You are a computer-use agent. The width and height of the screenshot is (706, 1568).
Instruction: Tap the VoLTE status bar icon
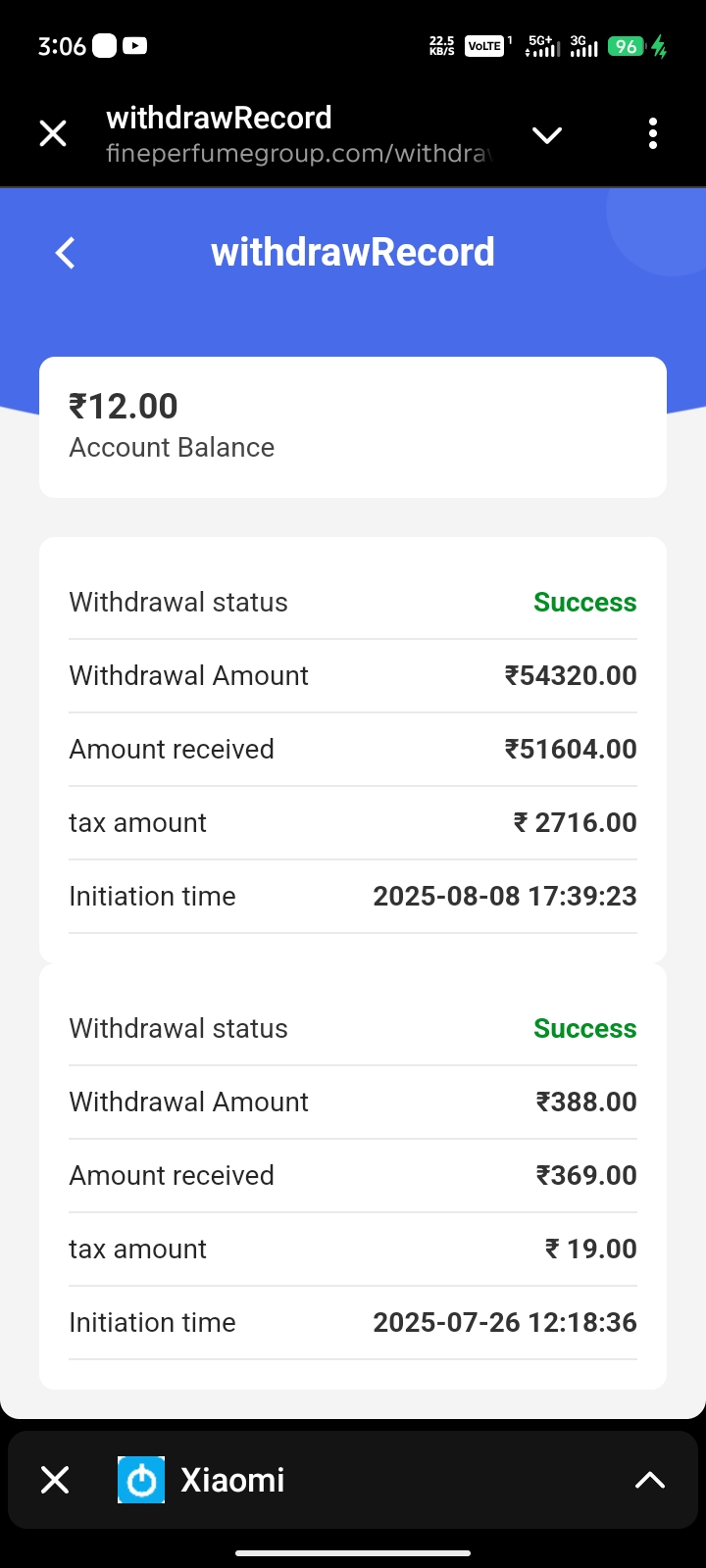tap(484, 46)
